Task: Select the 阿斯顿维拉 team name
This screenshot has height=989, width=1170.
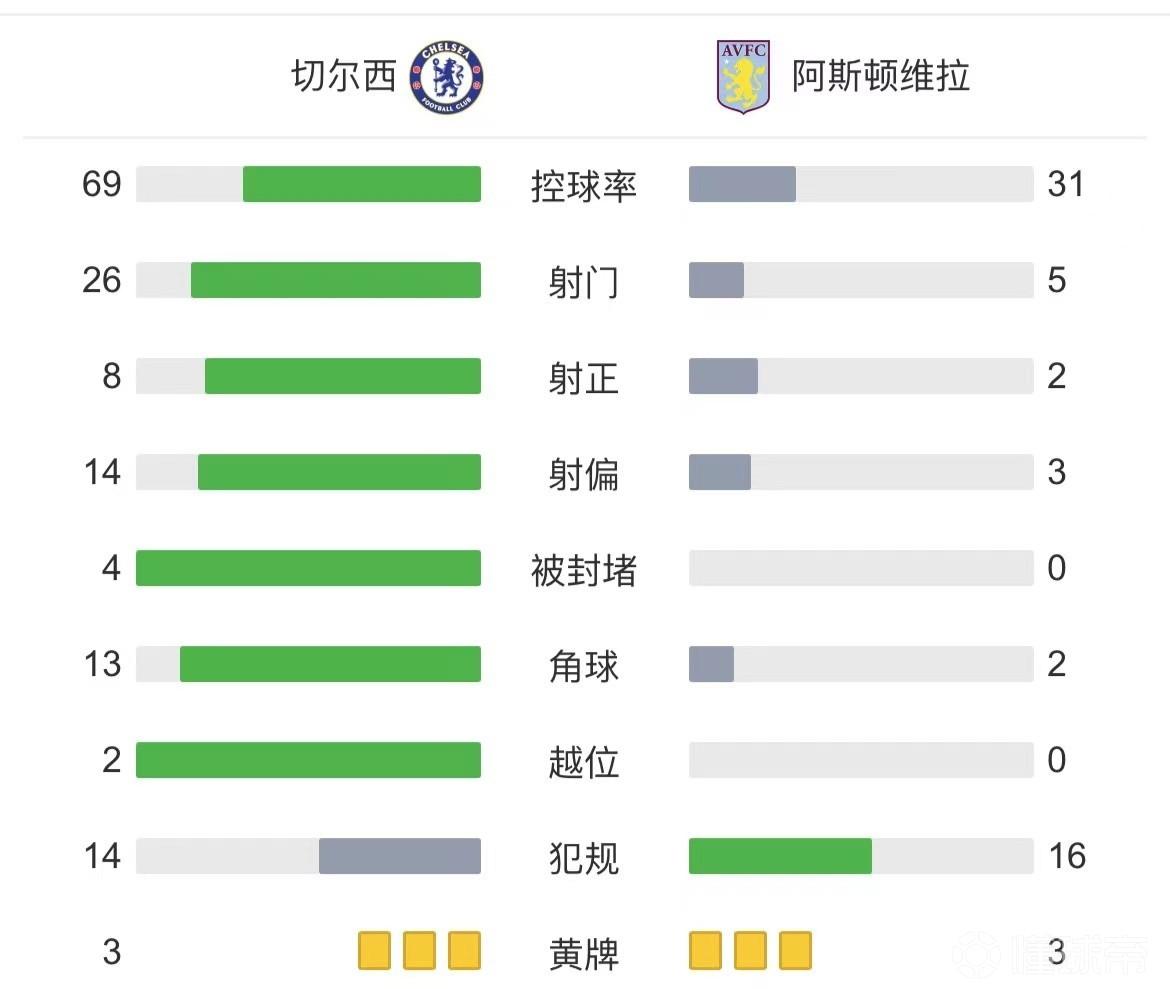Action: coord(881,77)
